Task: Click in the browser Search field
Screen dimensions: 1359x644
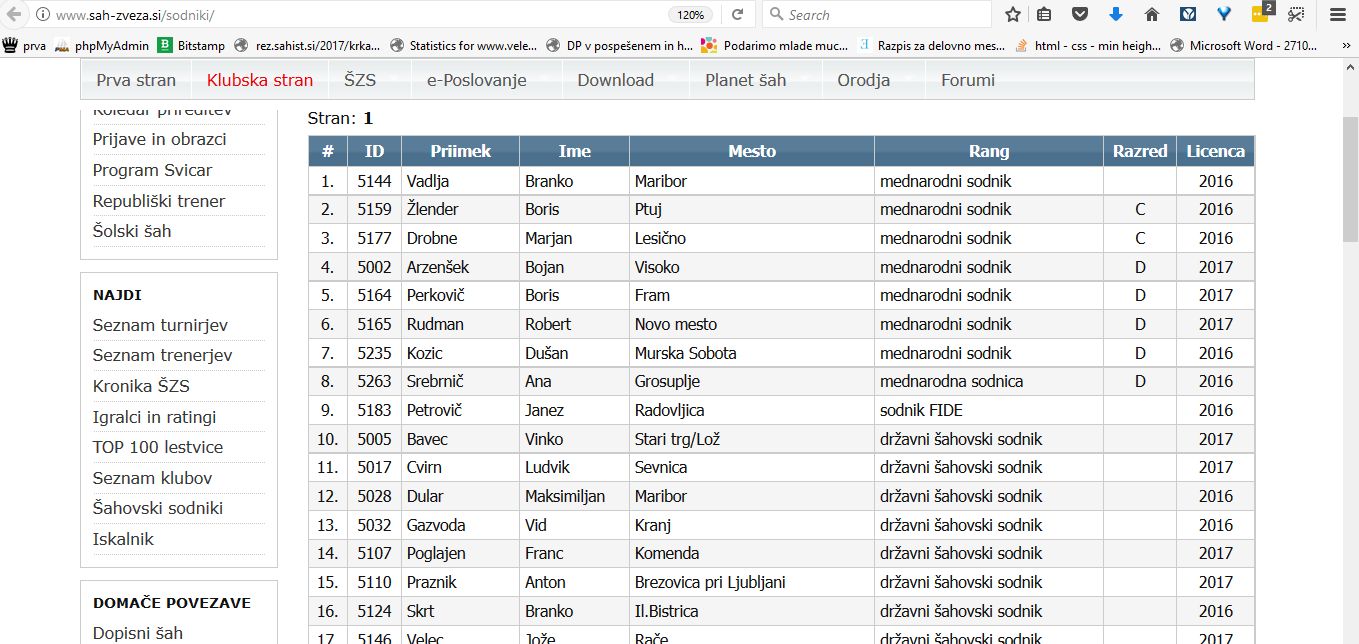Action: 880,15
